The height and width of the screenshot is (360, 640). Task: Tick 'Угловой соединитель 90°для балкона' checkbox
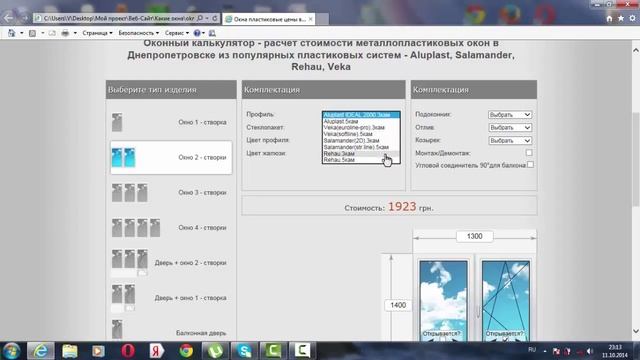pos(530,165)
